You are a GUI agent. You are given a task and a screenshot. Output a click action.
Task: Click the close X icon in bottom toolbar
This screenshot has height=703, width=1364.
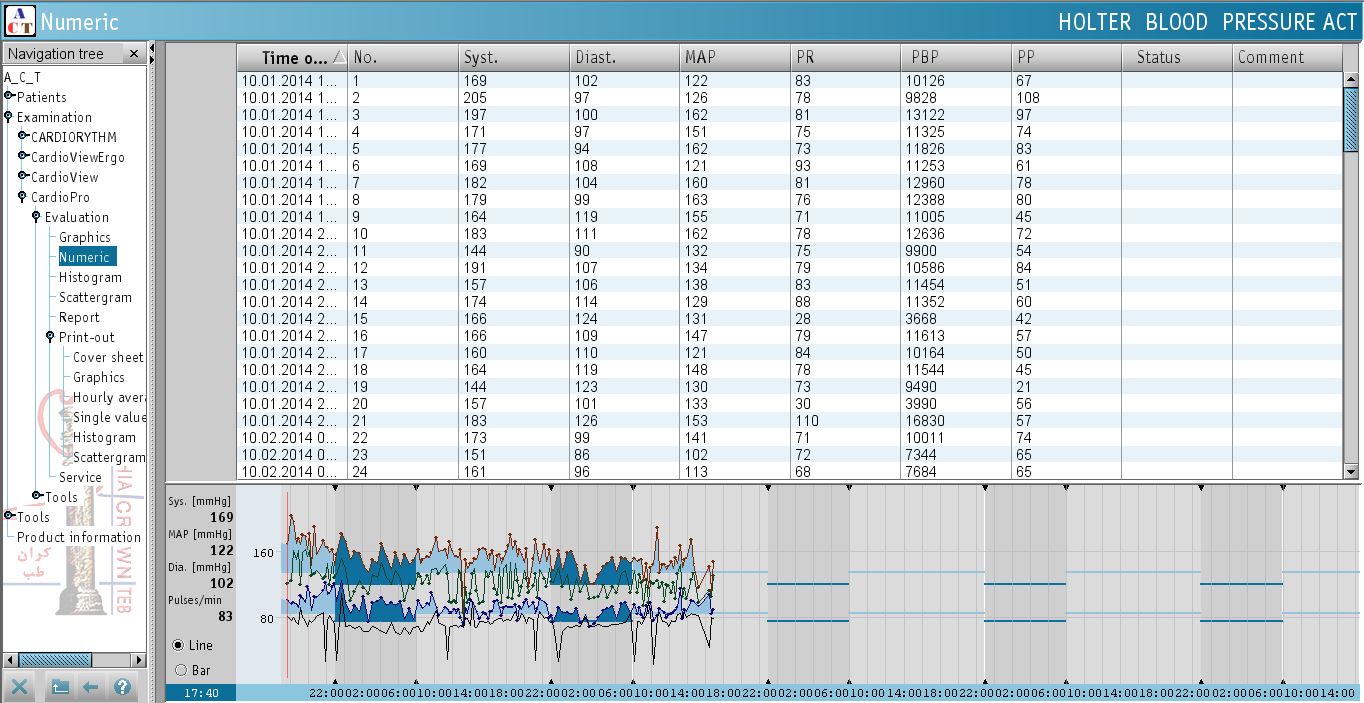pos(20,687)
